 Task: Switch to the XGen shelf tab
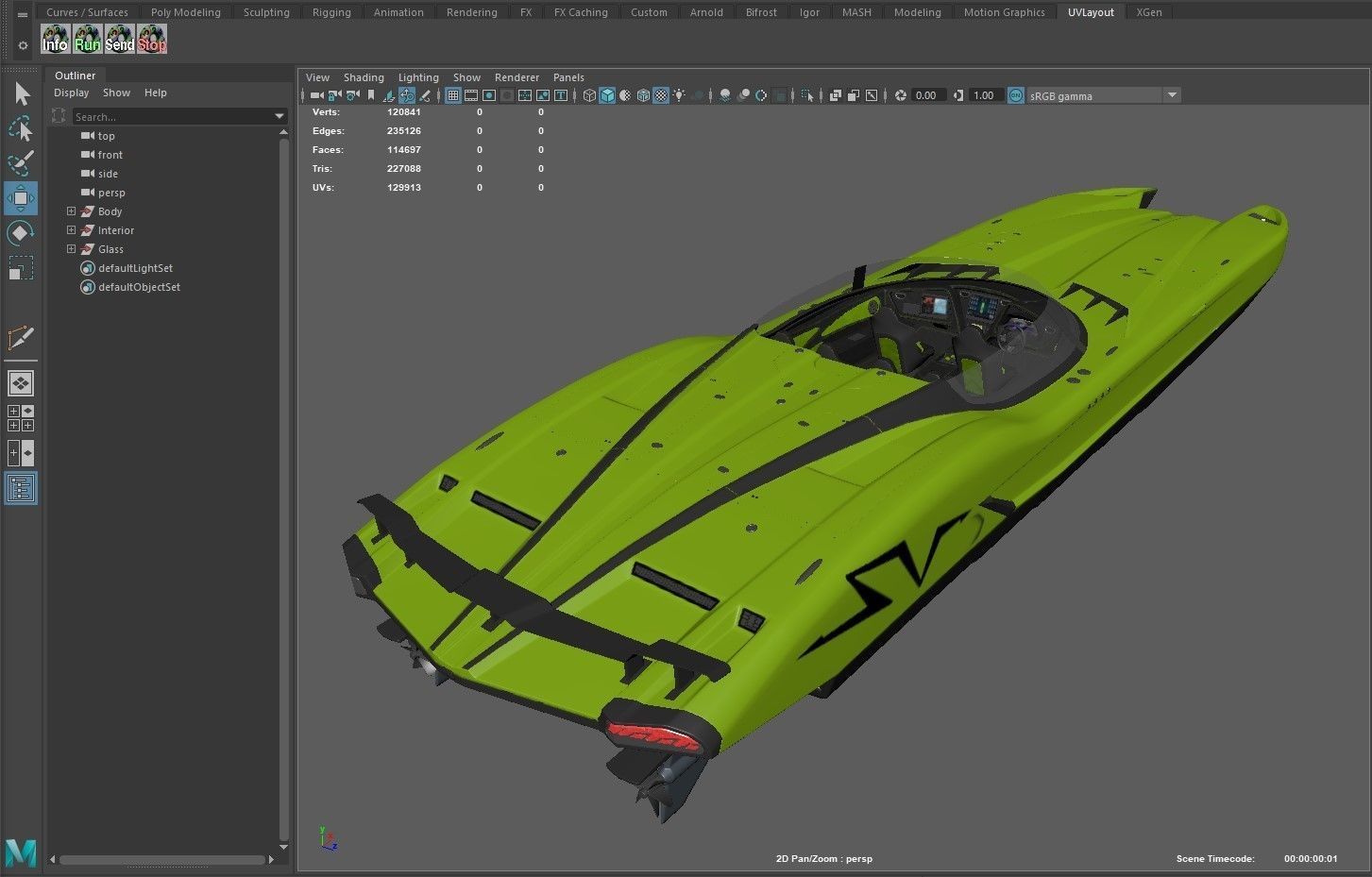[x=1149, y=12]
